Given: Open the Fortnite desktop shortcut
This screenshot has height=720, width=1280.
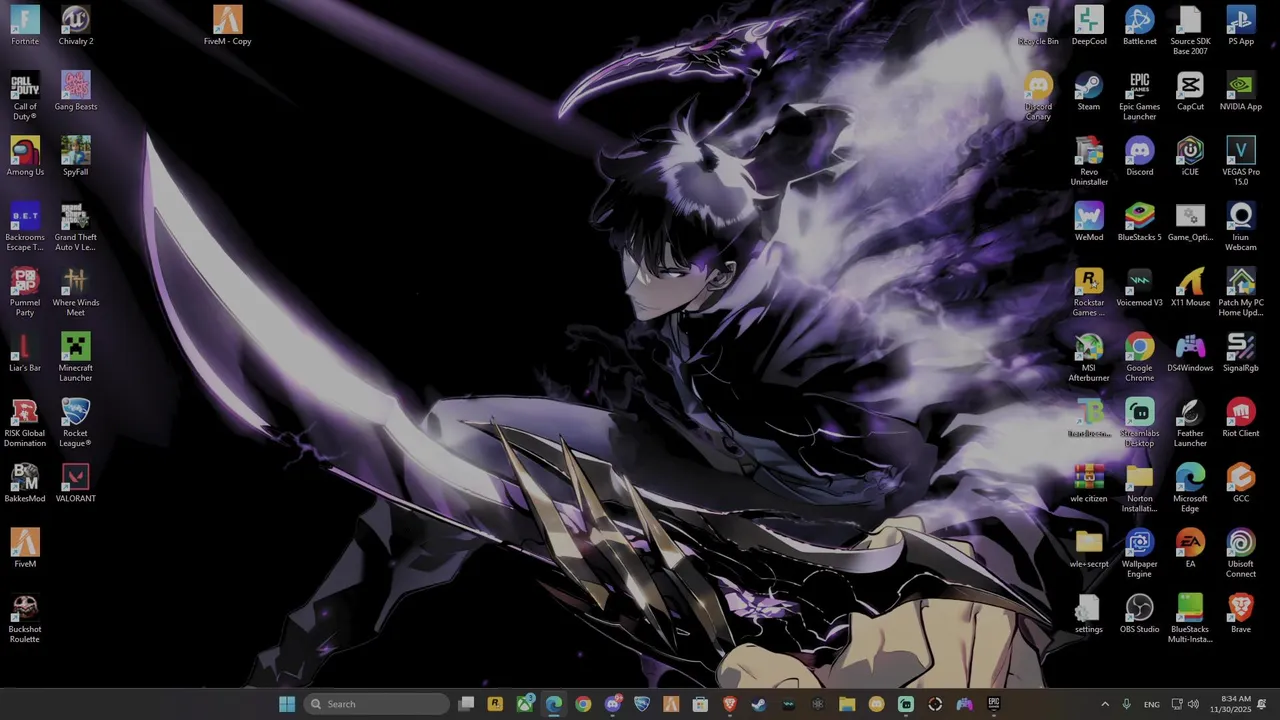Looking at the screenshot, I should 25,26.
